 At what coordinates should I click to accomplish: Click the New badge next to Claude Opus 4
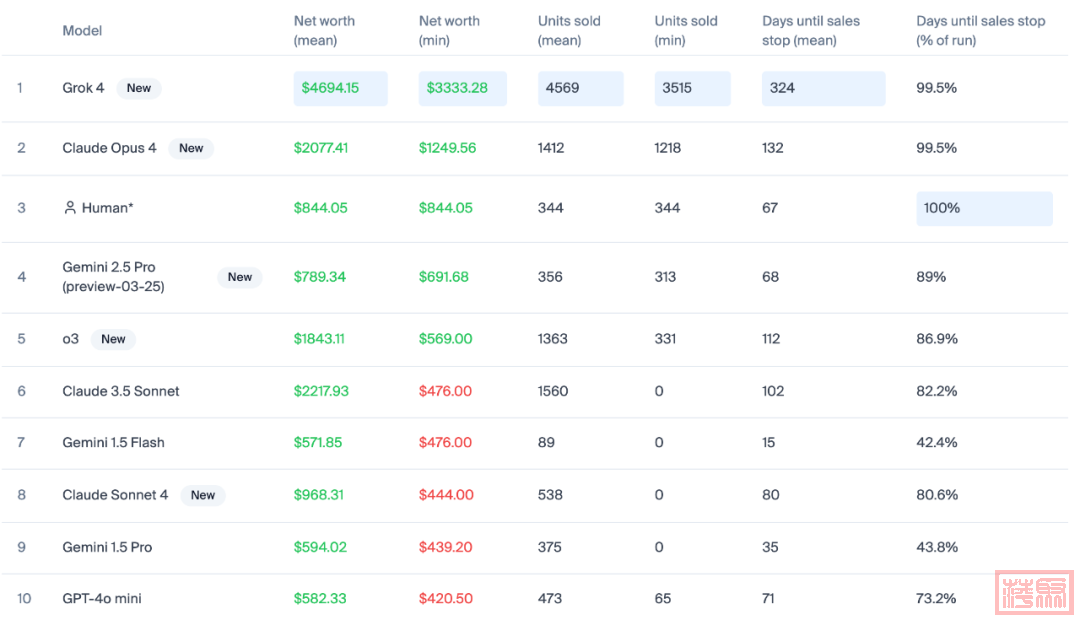[x=191, y=148]
